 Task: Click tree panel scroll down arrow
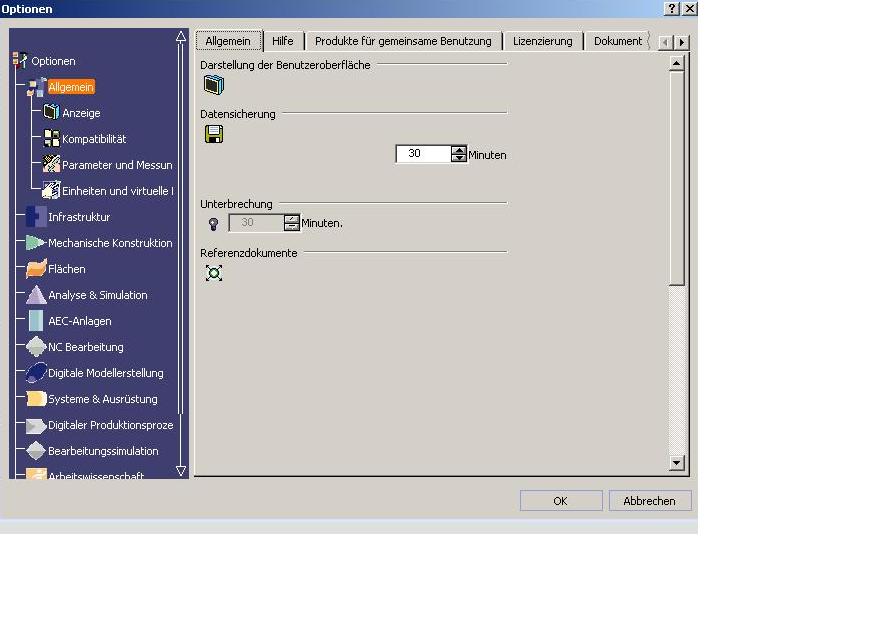(181, 471)
